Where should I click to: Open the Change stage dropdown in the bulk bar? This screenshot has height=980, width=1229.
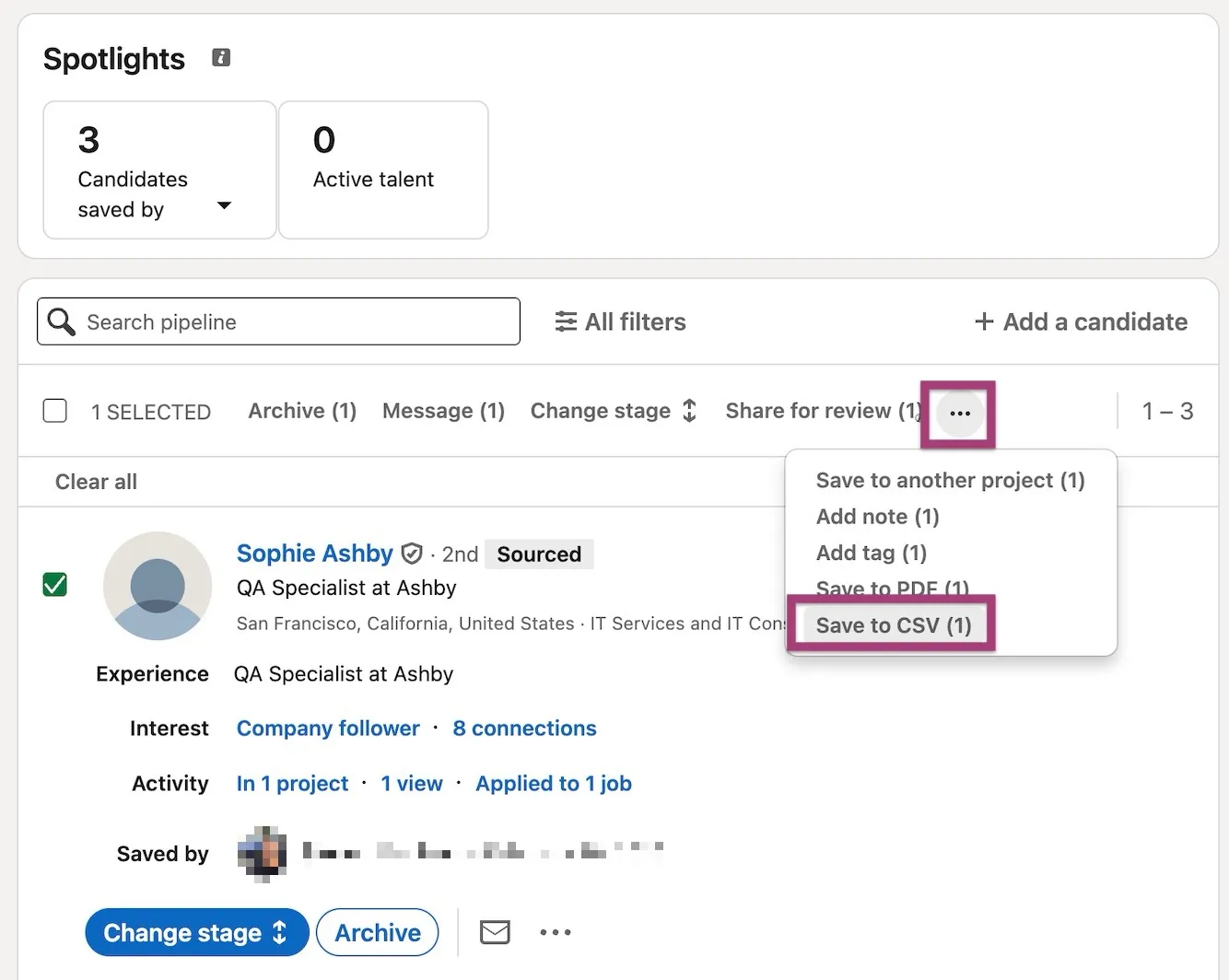614,411
